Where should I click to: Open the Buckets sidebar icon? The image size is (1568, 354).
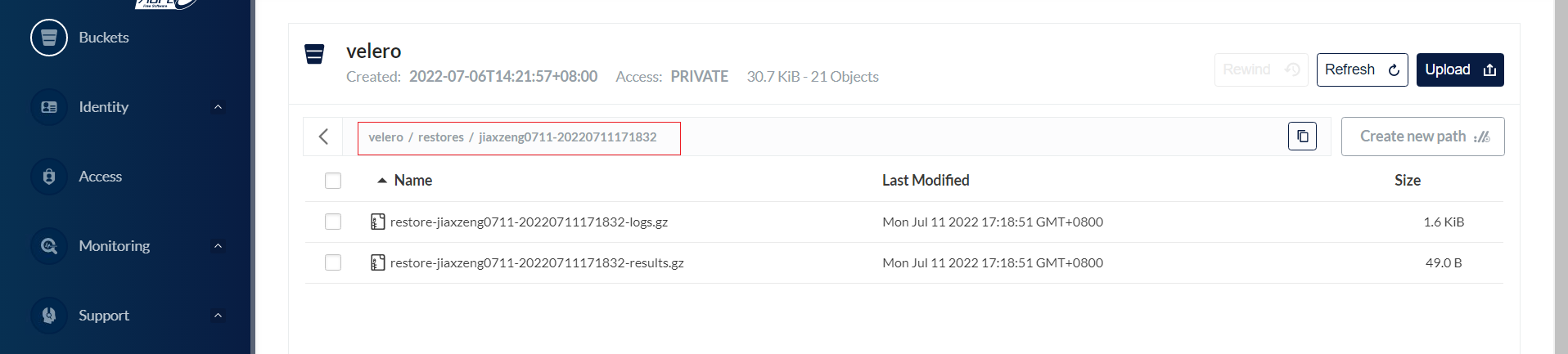click(49, 38)
